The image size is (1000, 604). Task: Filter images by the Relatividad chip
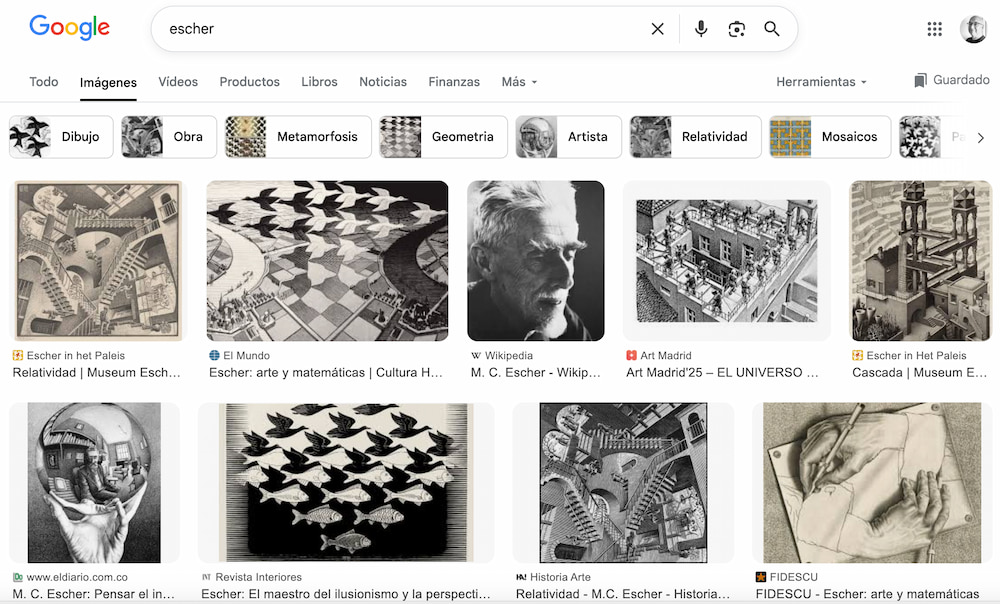coord(695,136)
